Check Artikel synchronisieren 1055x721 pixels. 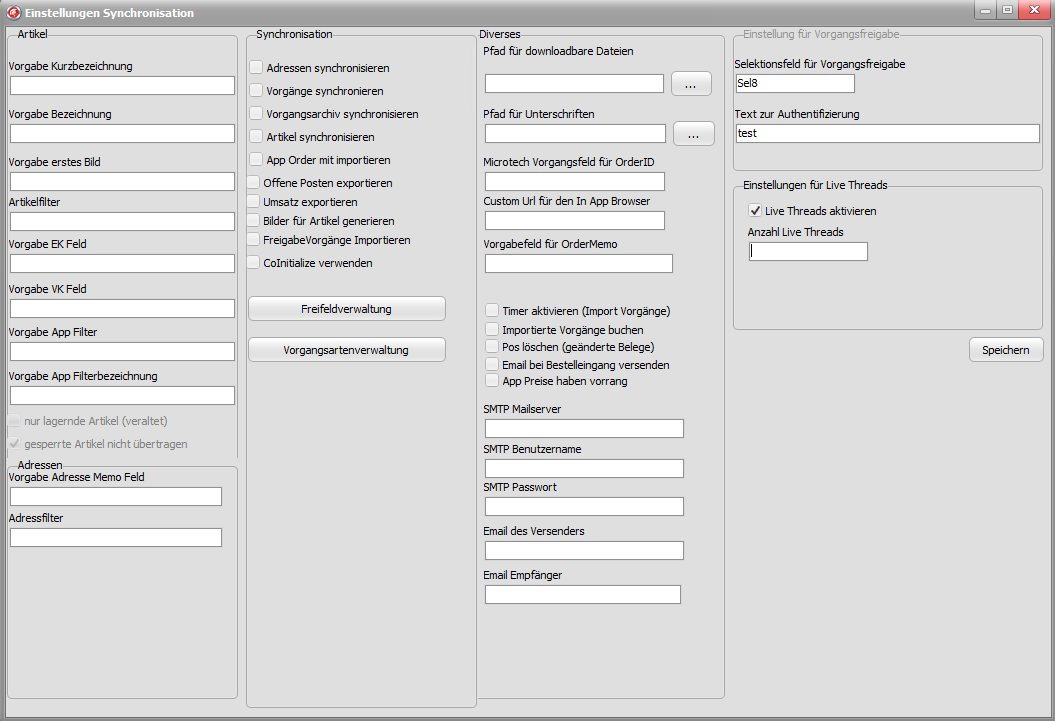pos(257,136)
